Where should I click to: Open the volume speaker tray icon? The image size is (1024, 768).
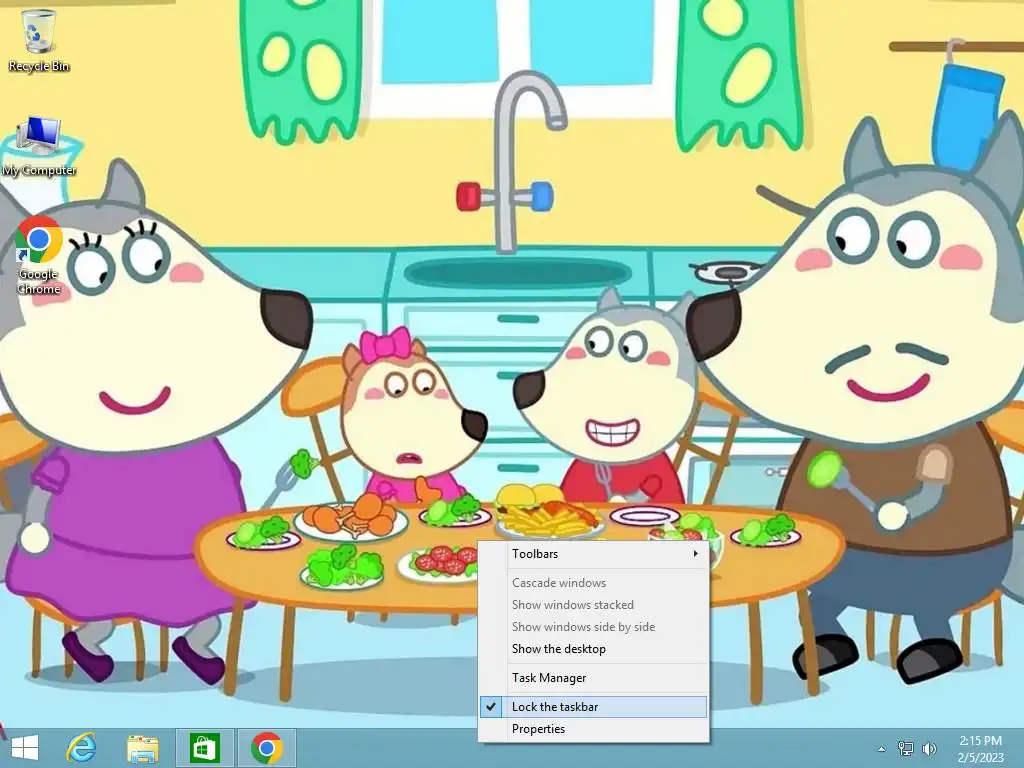pyautogui.click(x=929, y=748)
